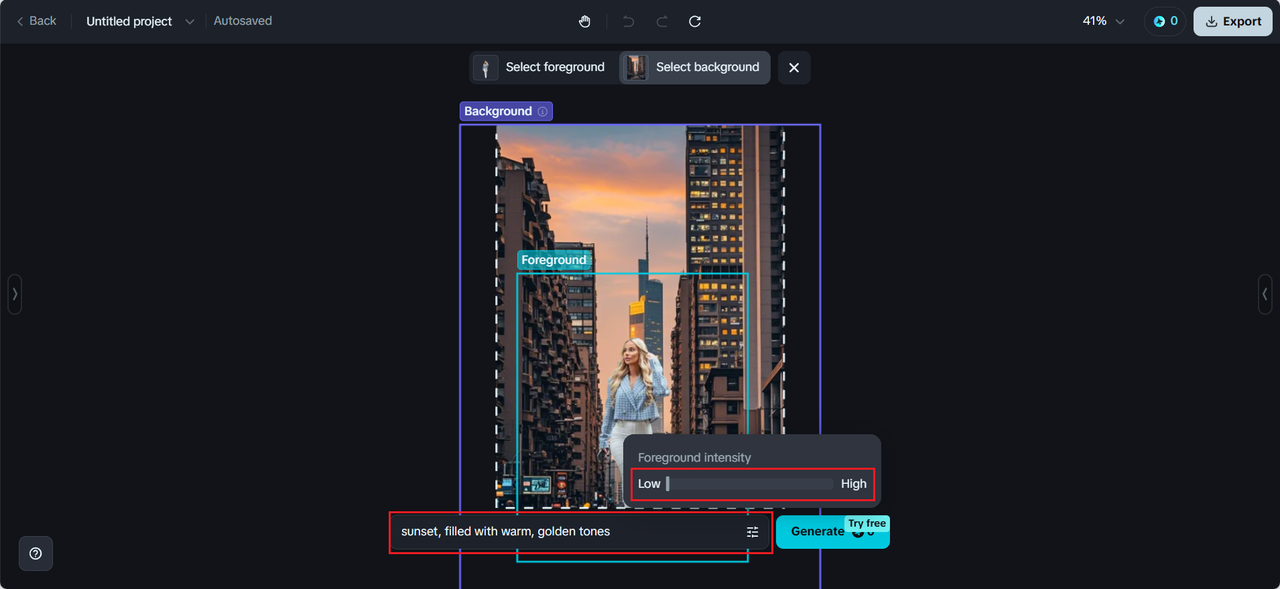Undo the last action
The width and height of the screenshot is (1280, 589).
coord(628,21)
